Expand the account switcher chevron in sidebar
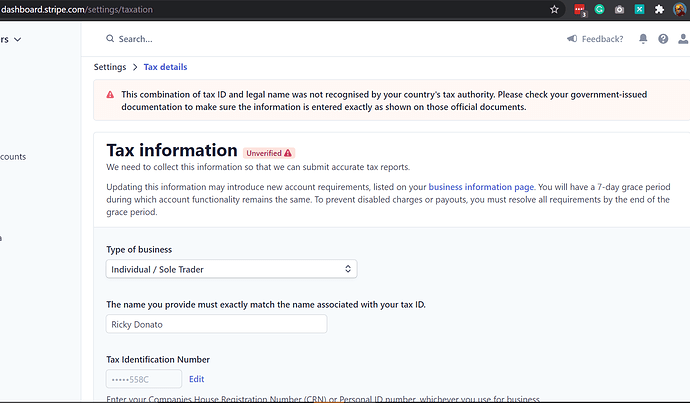Screen dimensions: 690x403 [x=17, y=39]
